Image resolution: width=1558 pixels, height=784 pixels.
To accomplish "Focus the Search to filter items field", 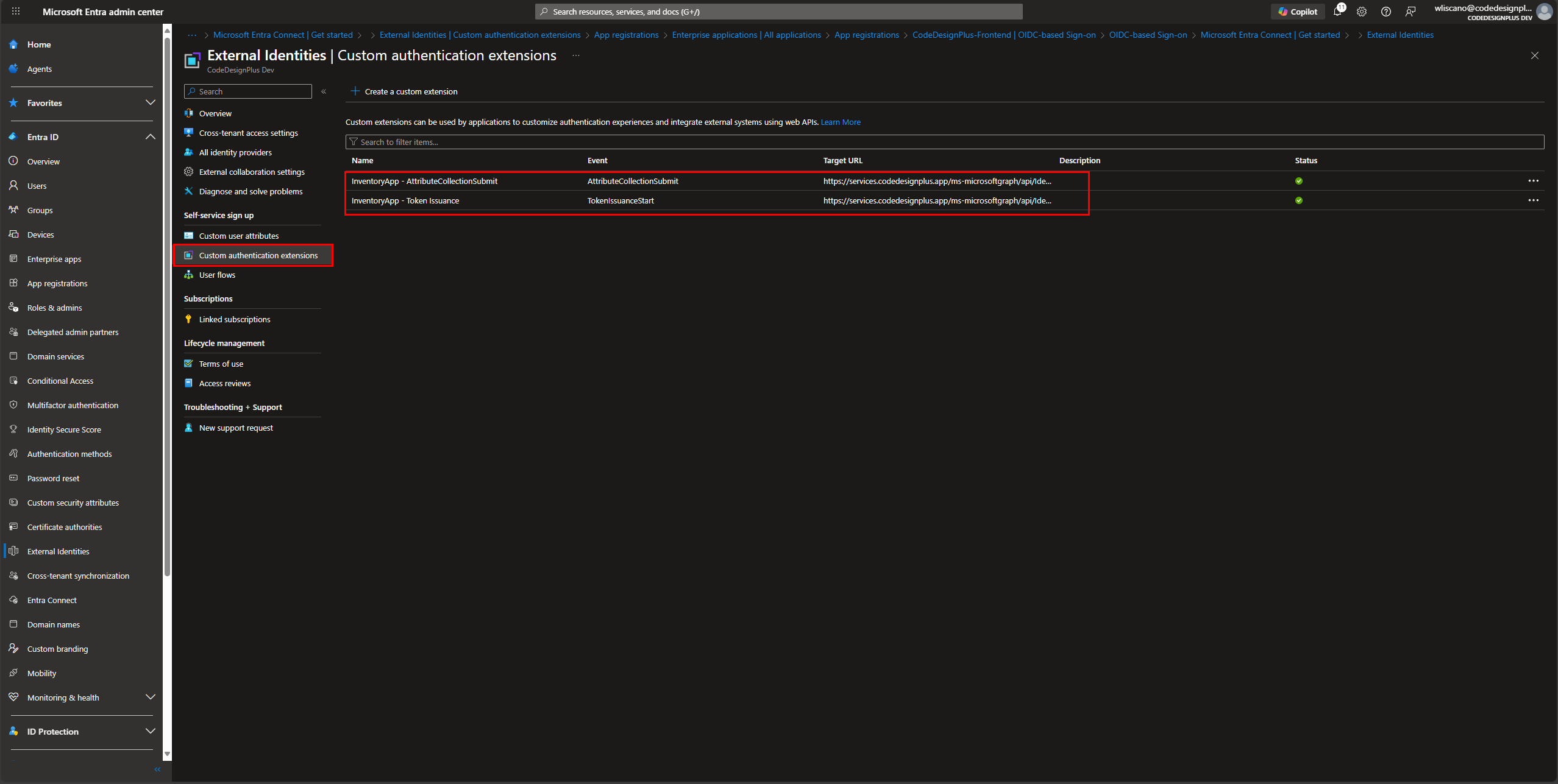I will (x=945, y=142).
